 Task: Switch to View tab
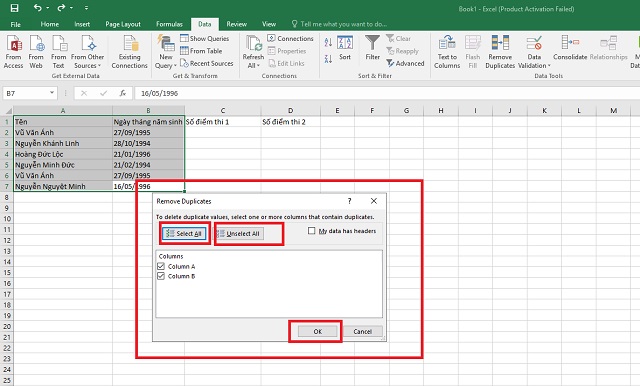pyautogui.click(x=269, y=24)
